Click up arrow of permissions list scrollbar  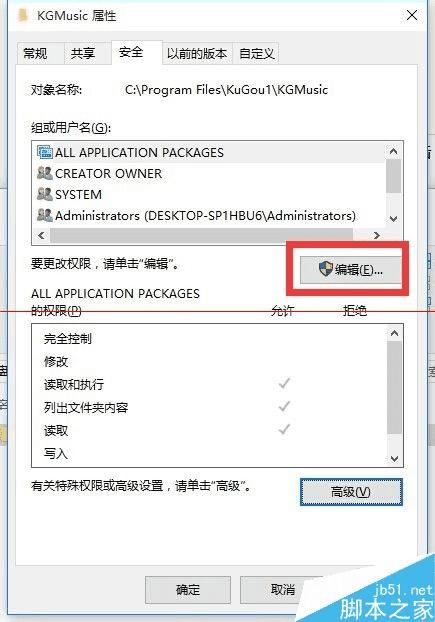tap(394, 333)
